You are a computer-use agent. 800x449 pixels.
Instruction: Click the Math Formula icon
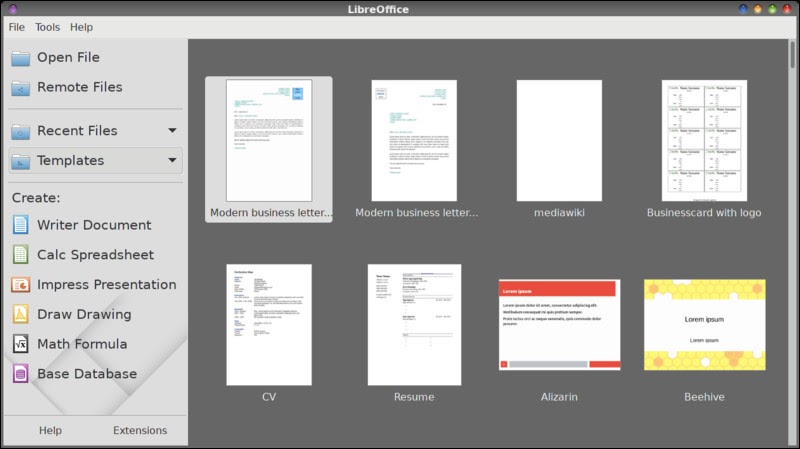click(x=20, y=344)
